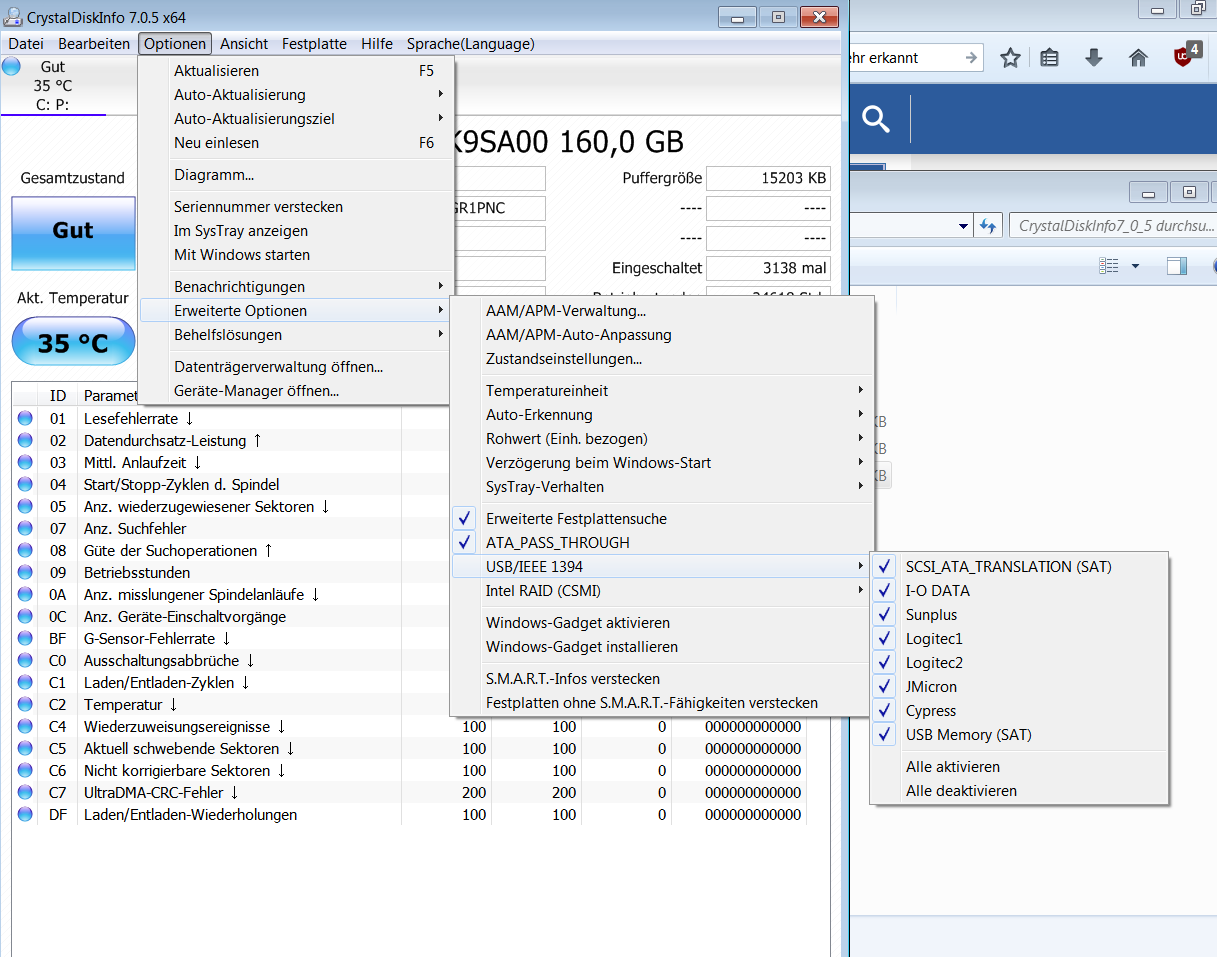The width and height of the screenshot is (1217, 957).
Task: Expand the SysTray-Verhalten submenu
Action: click(x=662, y=486)
